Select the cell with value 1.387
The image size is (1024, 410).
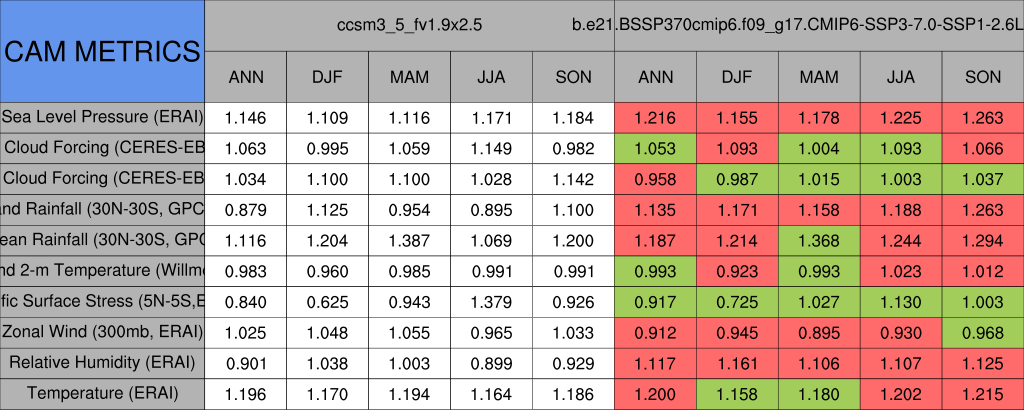(x=409, y=240)
